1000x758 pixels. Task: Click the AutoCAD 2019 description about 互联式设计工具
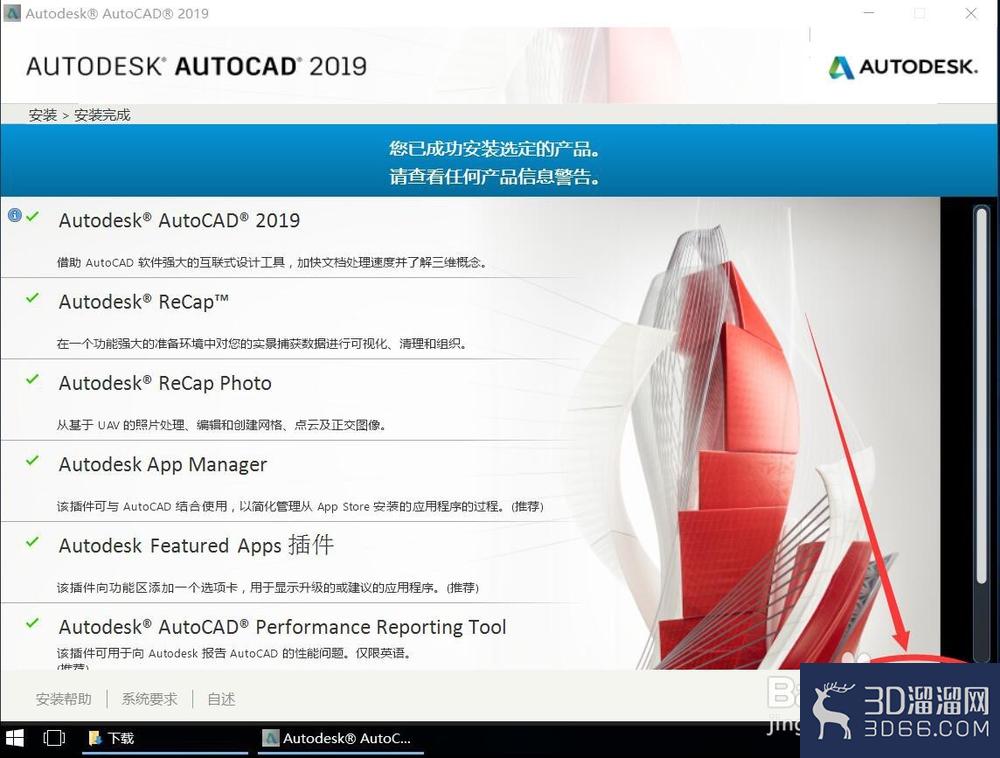[272, 262]
